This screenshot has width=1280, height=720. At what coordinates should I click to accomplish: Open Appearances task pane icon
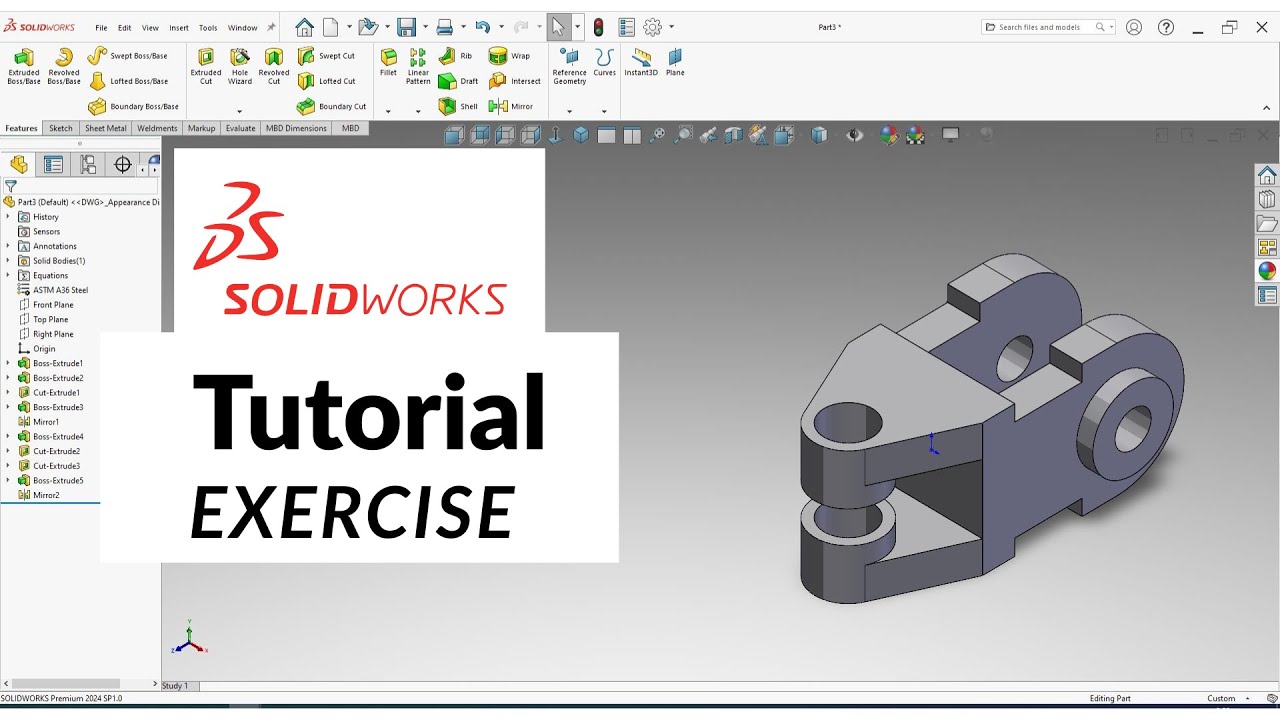click(1267, 271)
